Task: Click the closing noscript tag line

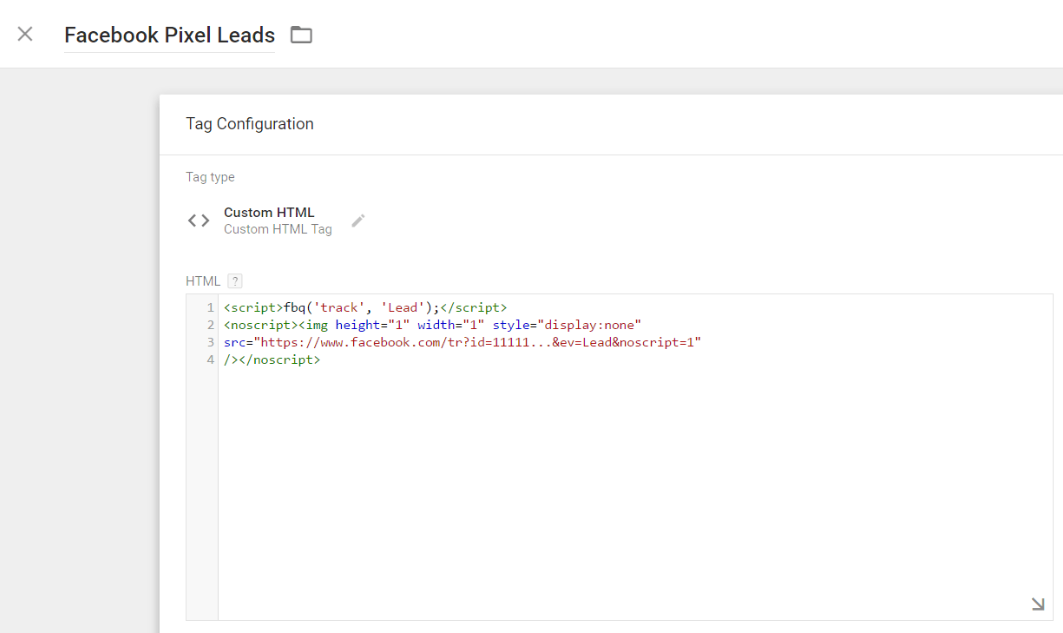Action: [x=272, y=359]
